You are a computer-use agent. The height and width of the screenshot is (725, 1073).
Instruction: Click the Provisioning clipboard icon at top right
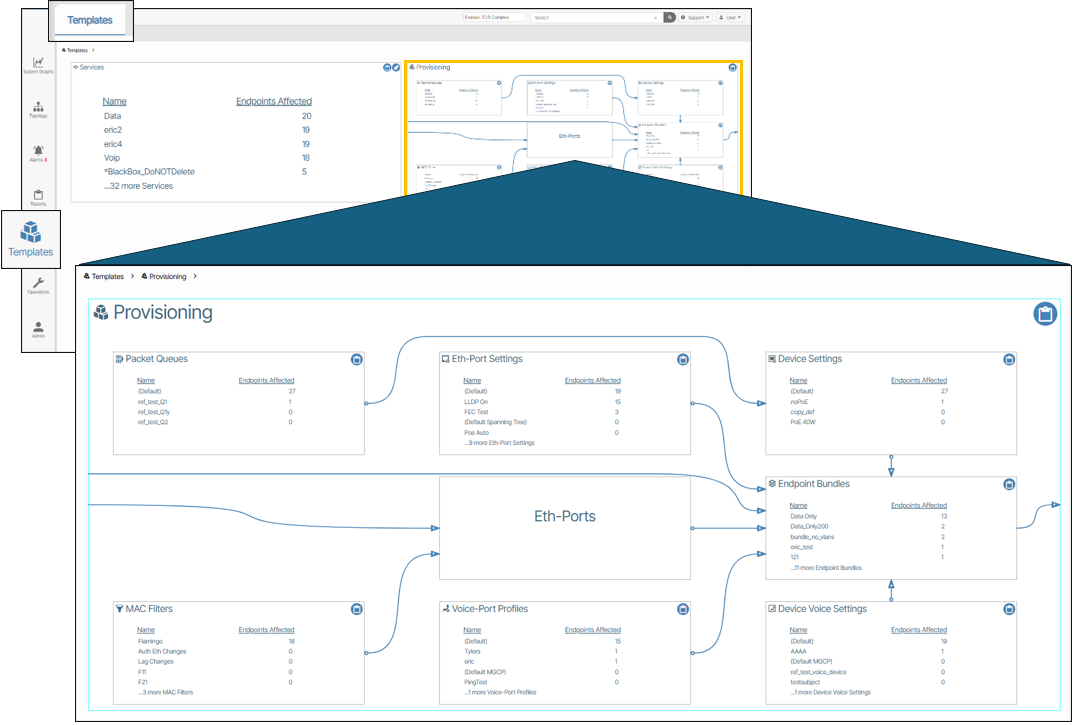[x=1044, y=314]
